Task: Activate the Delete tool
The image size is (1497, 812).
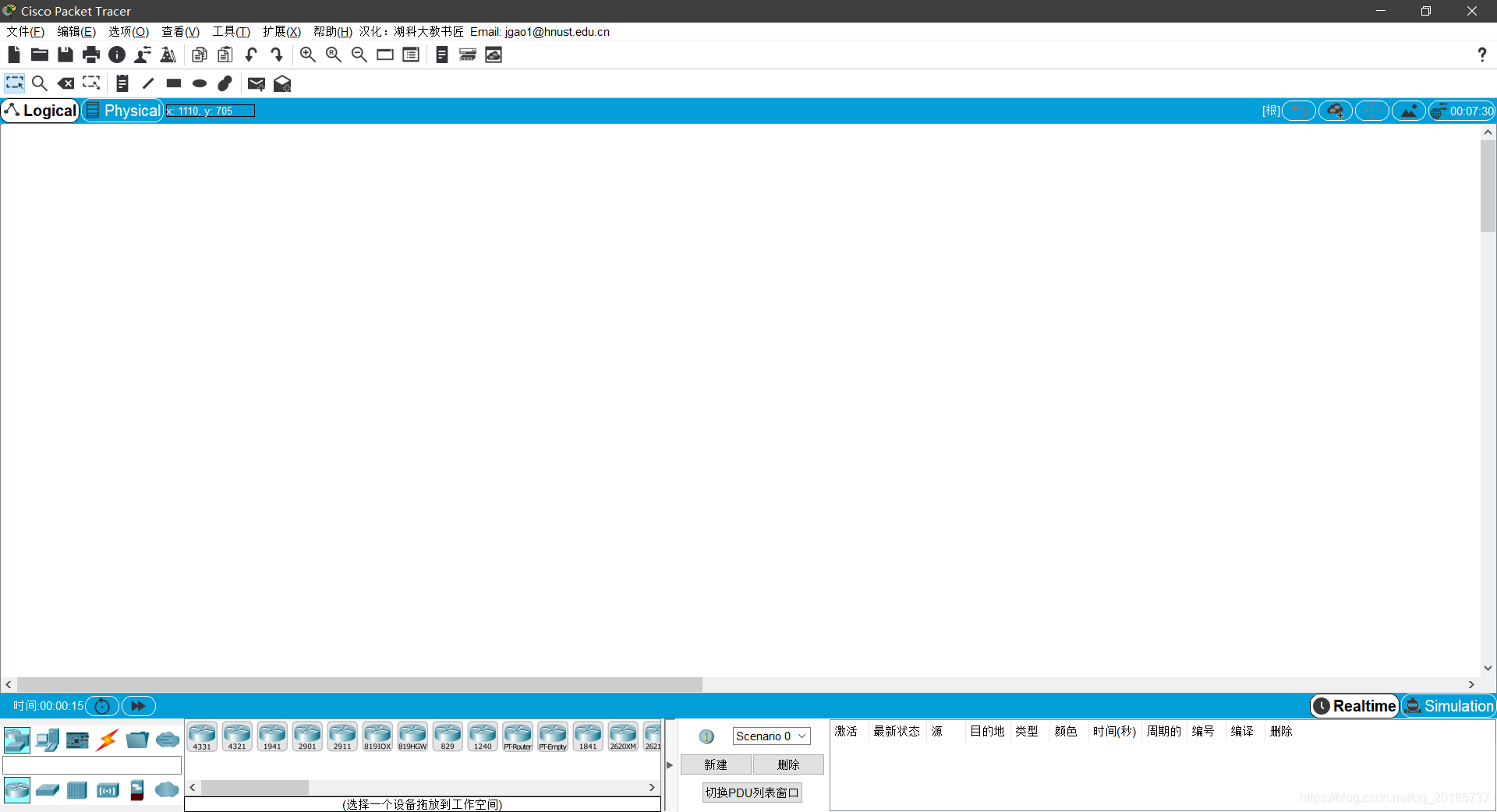Action: point(66,83)
